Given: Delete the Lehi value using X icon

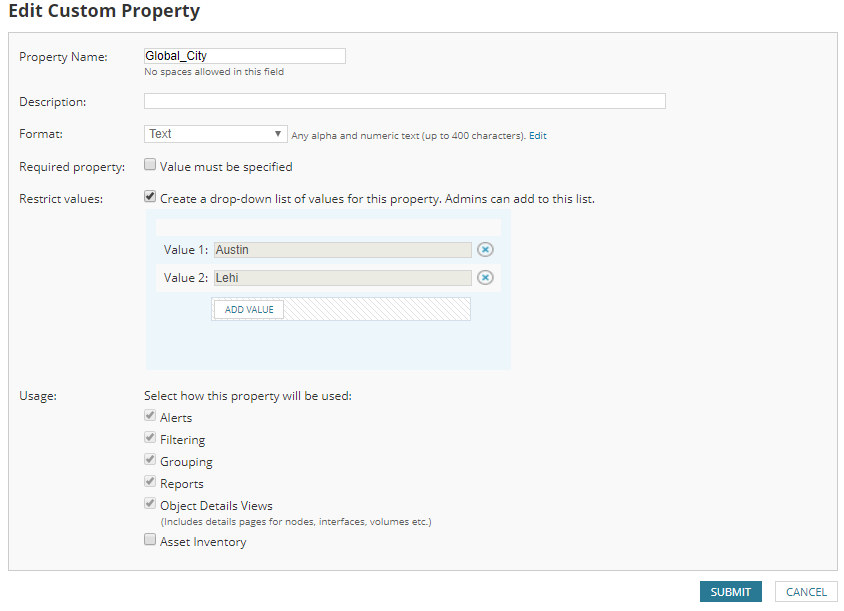Looking at the screenshot, I should 486,278.
